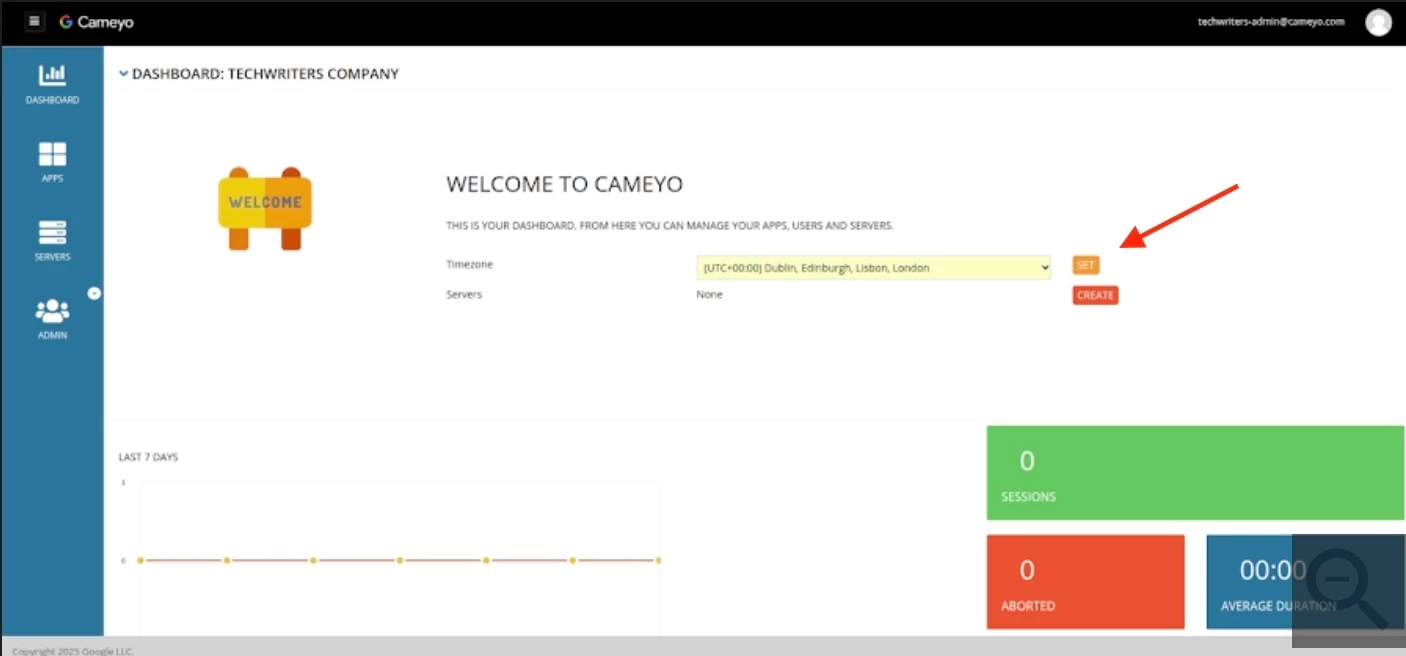Viewport: 1406px width, 656px height.
Task: Click the first data point on chart
Action: pos(140,560)
